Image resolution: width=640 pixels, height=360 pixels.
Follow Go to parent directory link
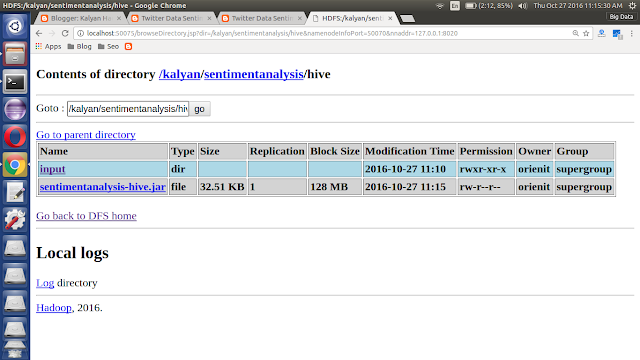pyautogui.click(x=86, y=135)
